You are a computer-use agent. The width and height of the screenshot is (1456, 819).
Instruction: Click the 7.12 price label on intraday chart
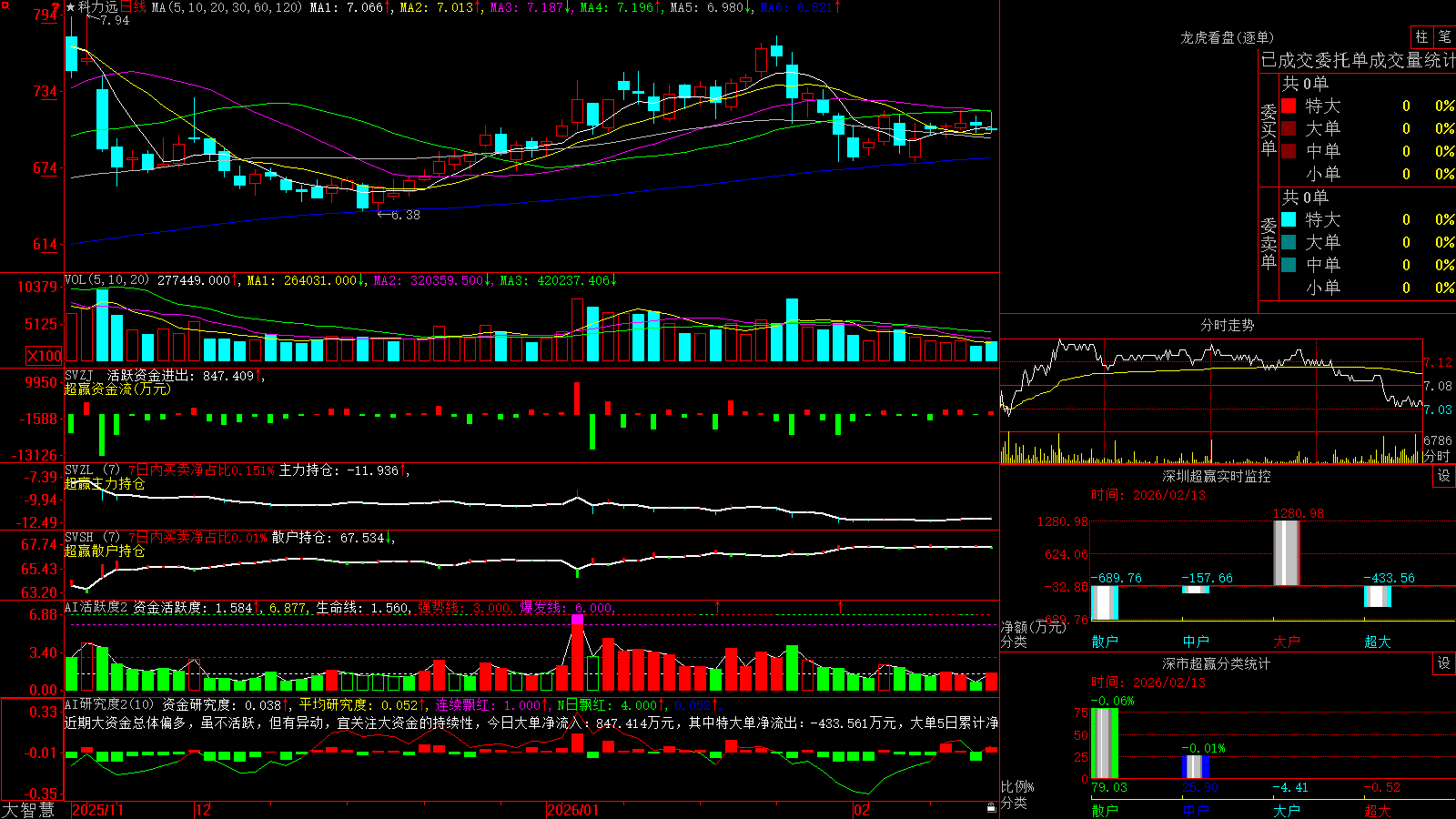click(1438, 362)
